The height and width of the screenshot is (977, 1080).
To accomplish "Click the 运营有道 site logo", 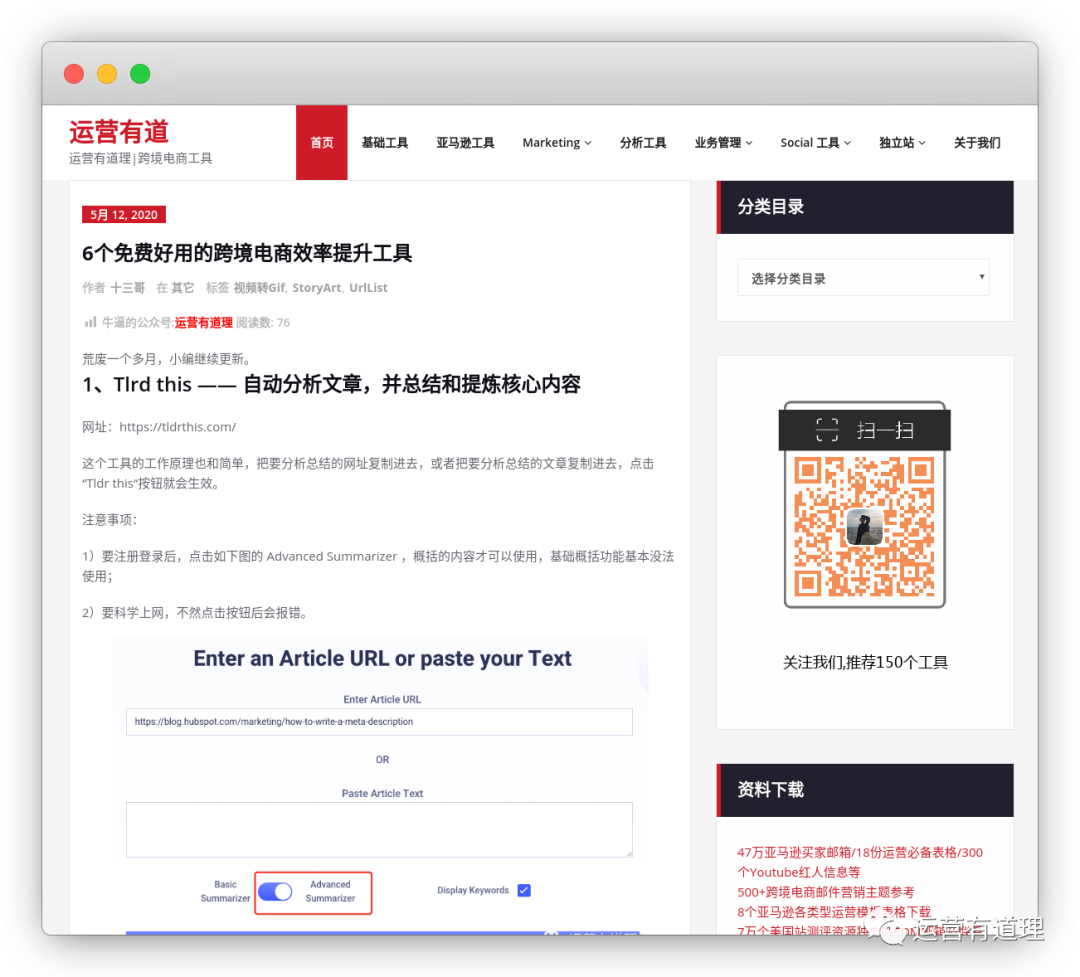I will (119, 132).
